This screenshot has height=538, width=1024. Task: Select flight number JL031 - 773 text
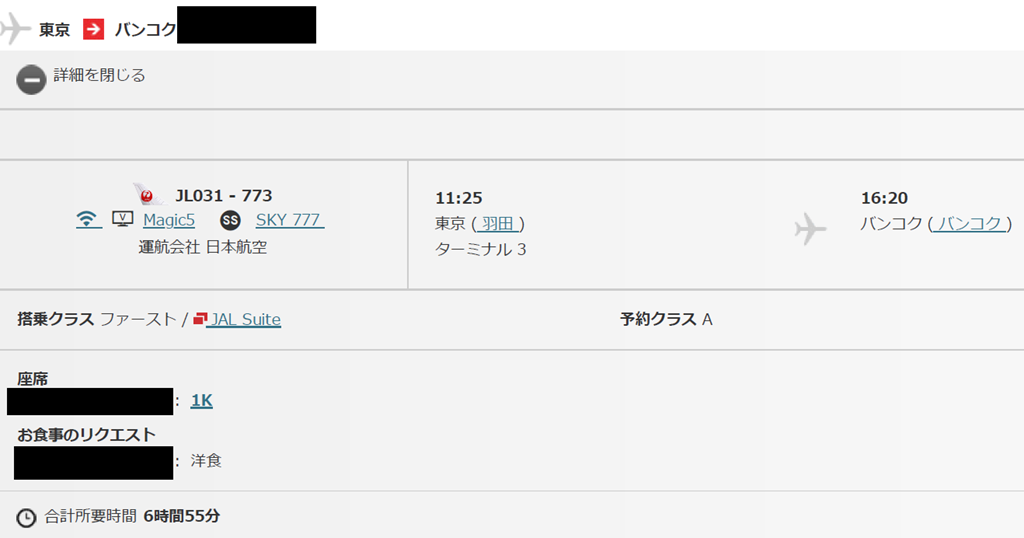[x=223, y=195]
